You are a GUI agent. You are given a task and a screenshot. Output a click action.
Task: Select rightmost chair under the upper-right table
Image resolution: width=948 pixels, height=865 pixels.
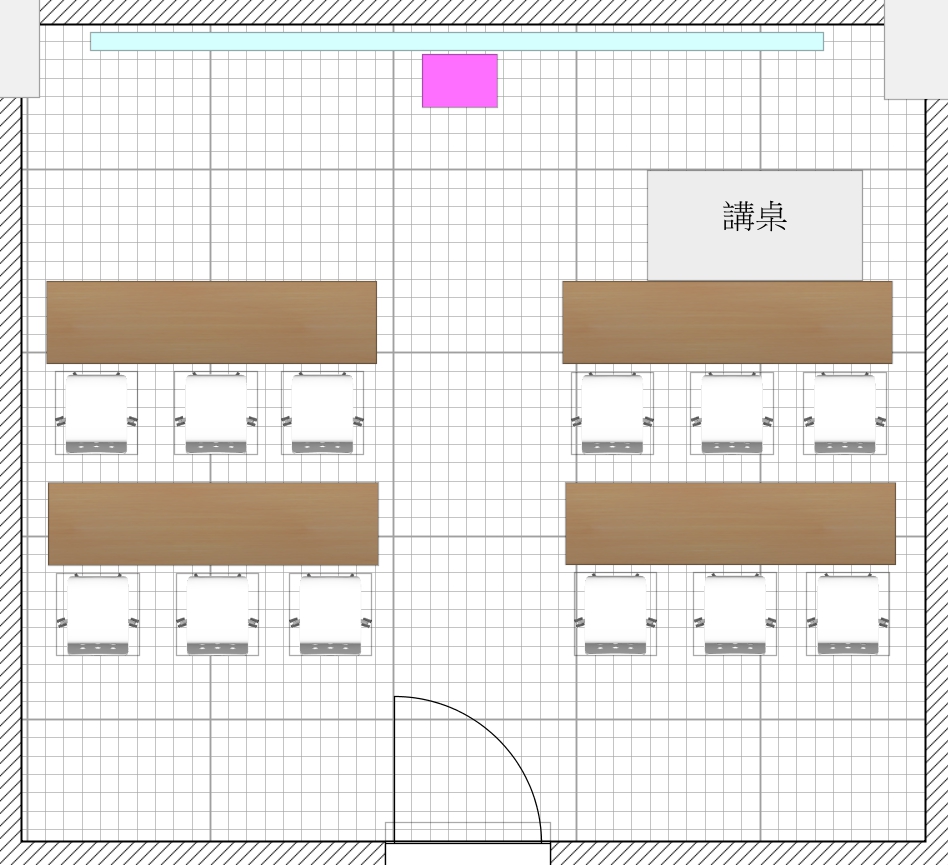pyautogui.click(x=845, y=413)
